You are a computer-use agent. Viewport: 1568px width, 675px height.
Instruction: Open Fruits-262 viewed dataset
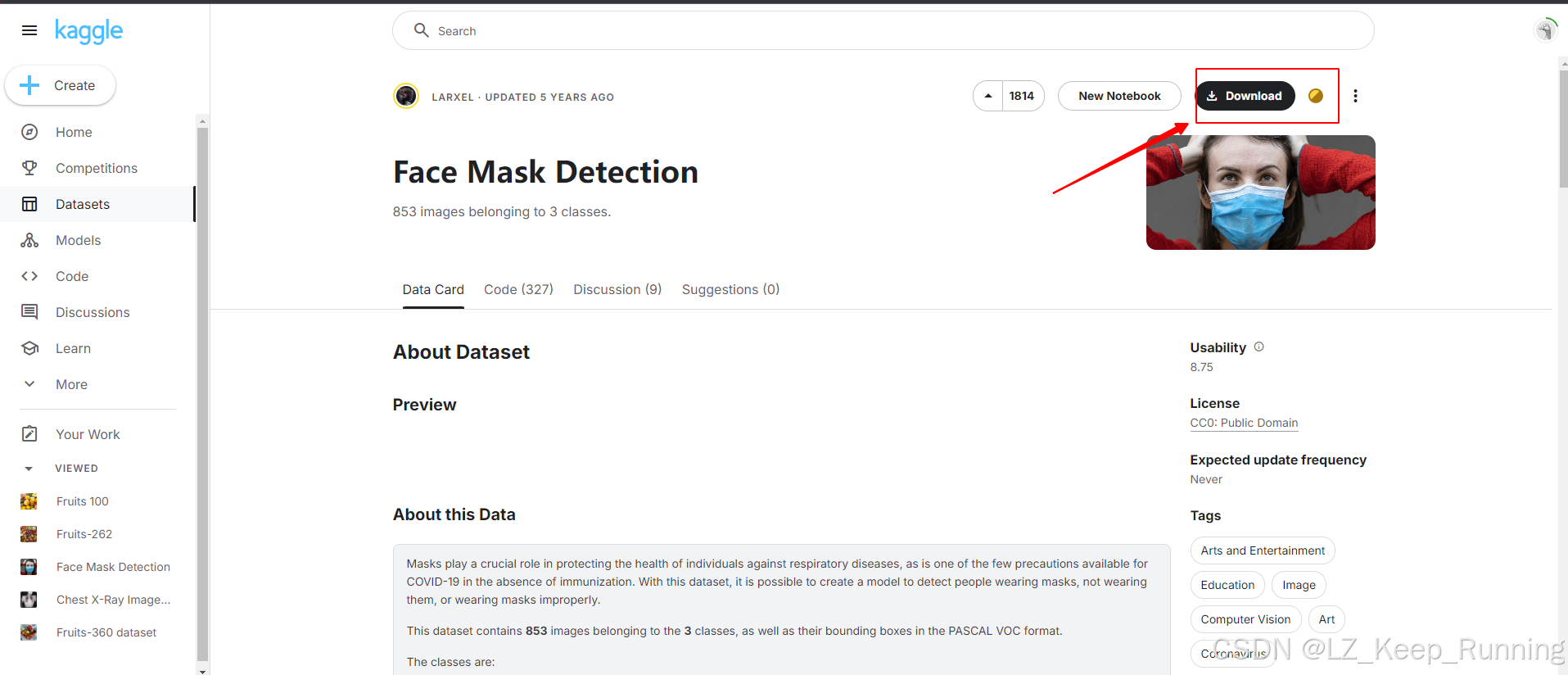tap(84, 534)
